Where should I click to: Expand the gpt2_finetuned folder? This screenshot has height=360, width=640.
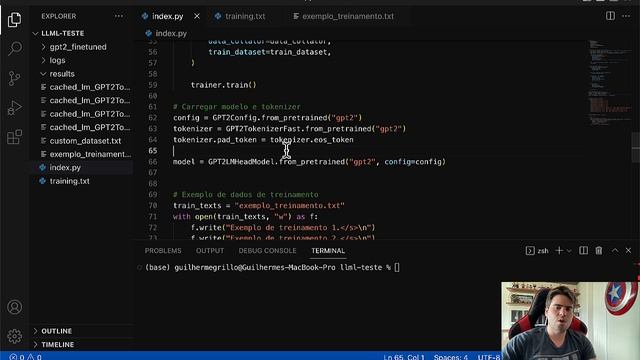(78, 47)
